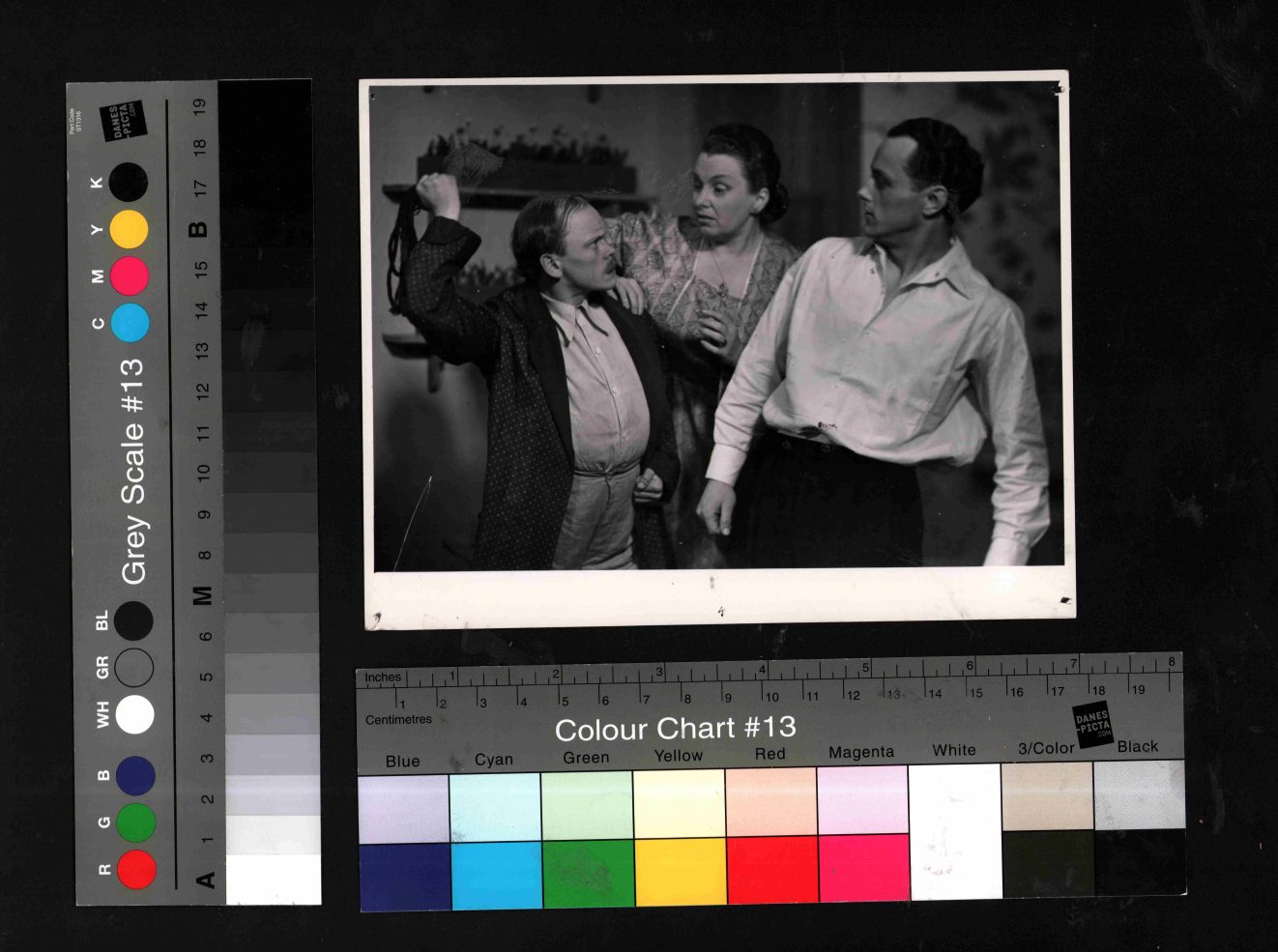Click the Danes Picta logo on colour chart
Screen dimensions: 1278x952
[1092, 724]
